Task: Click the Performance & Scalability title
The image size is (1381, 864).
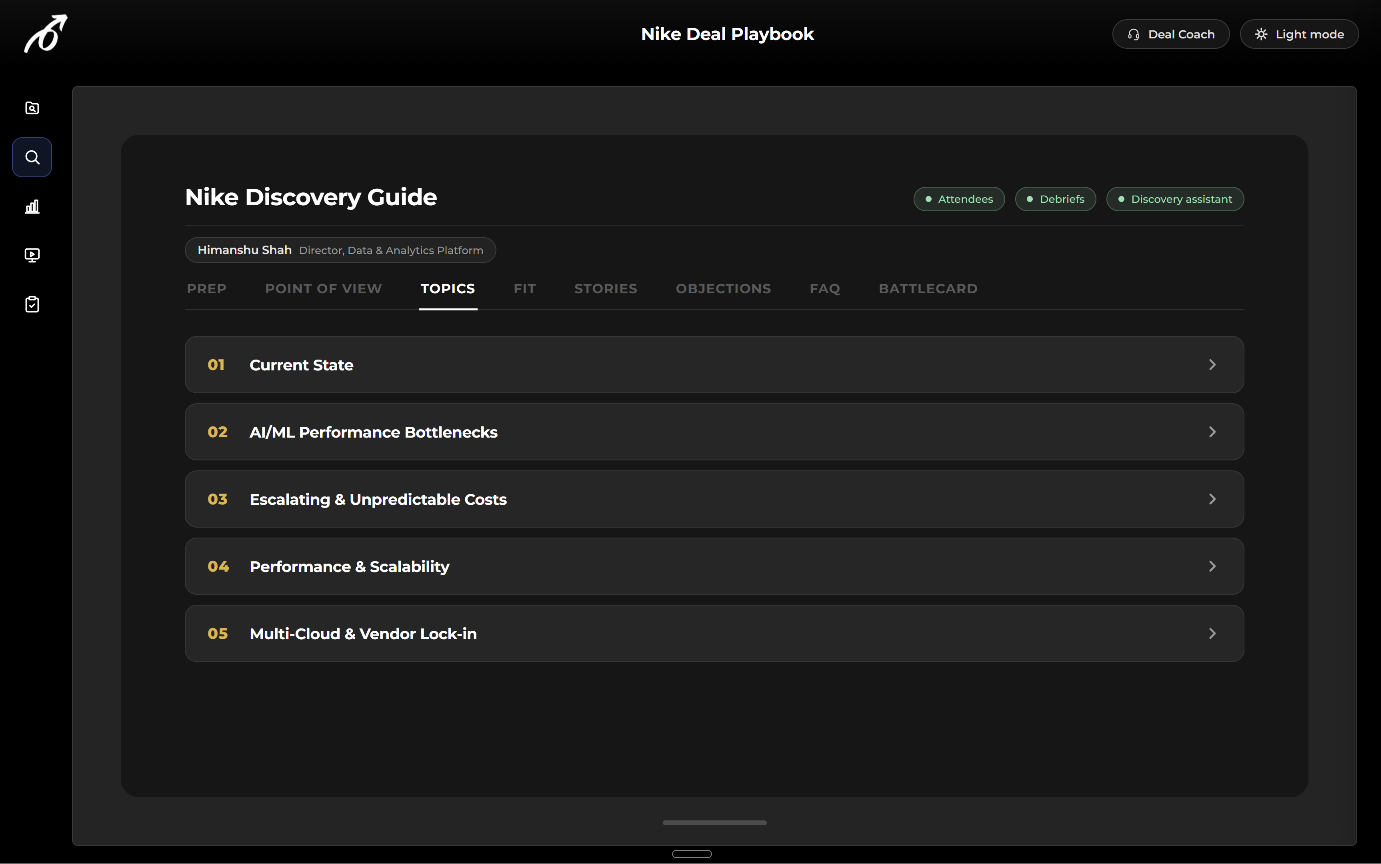Action: (x=349, y=566)
